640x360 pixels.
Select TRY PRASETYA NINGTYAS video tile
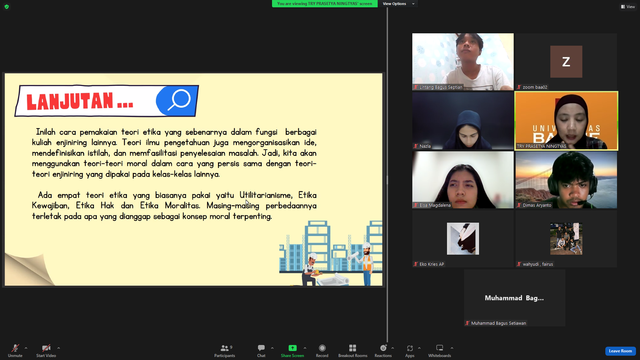tap(567, 121)
